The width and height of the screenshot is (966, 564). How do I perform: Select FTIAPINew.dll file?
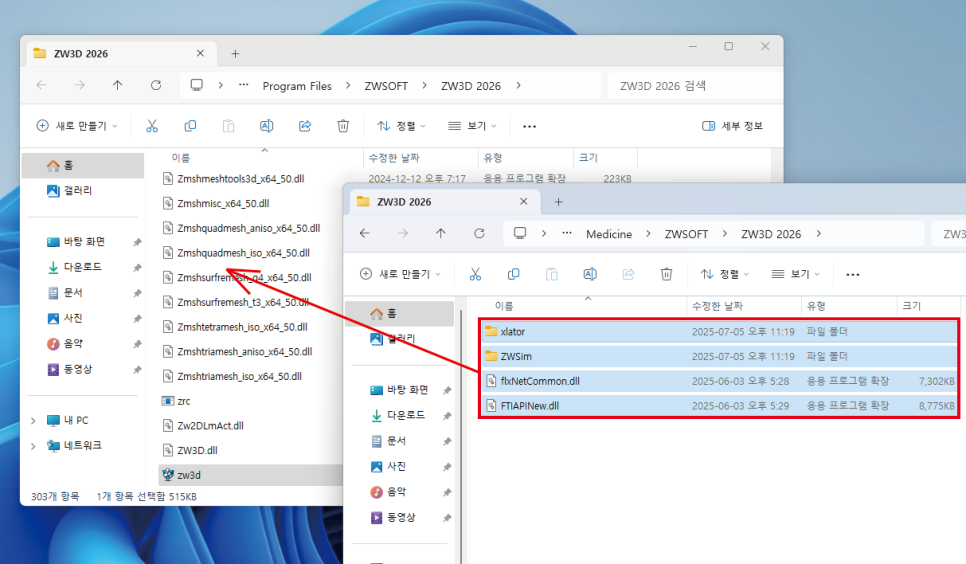[719, 406]
